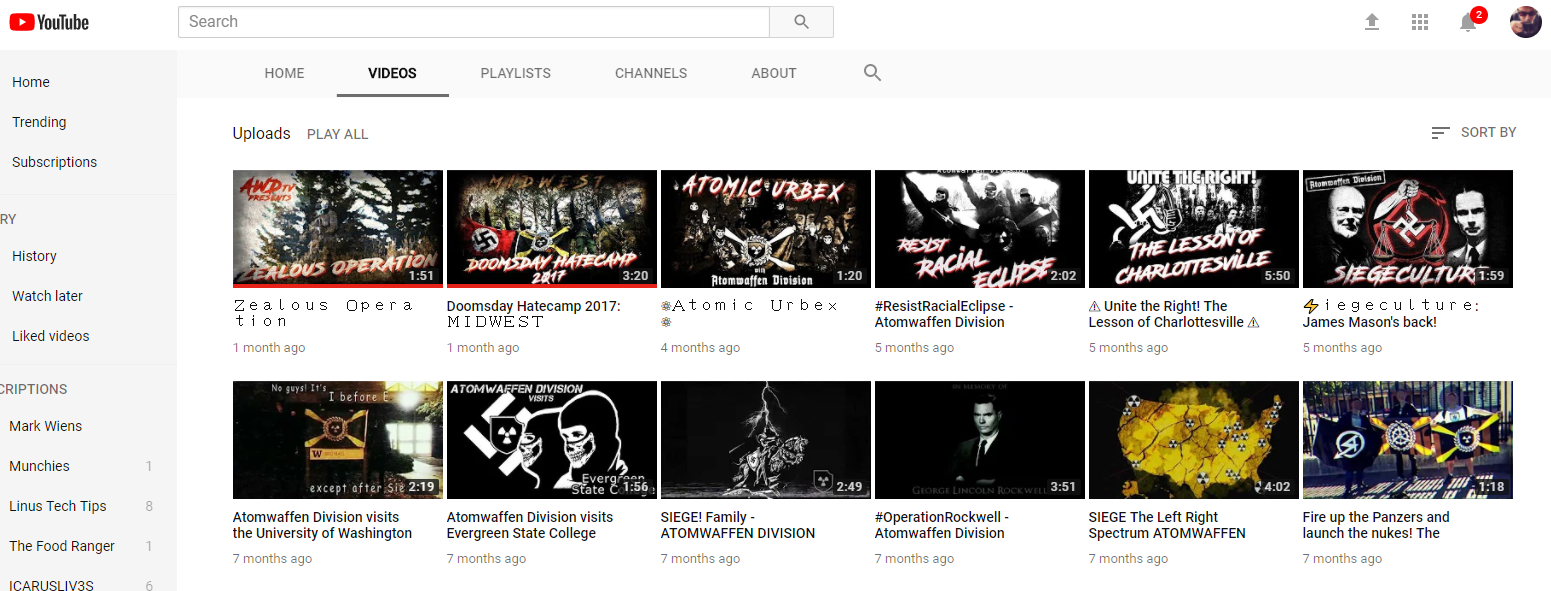Viewport: 1551px width, 591px height.
Task: Click the Uploads heading
Action: (261, 133)
